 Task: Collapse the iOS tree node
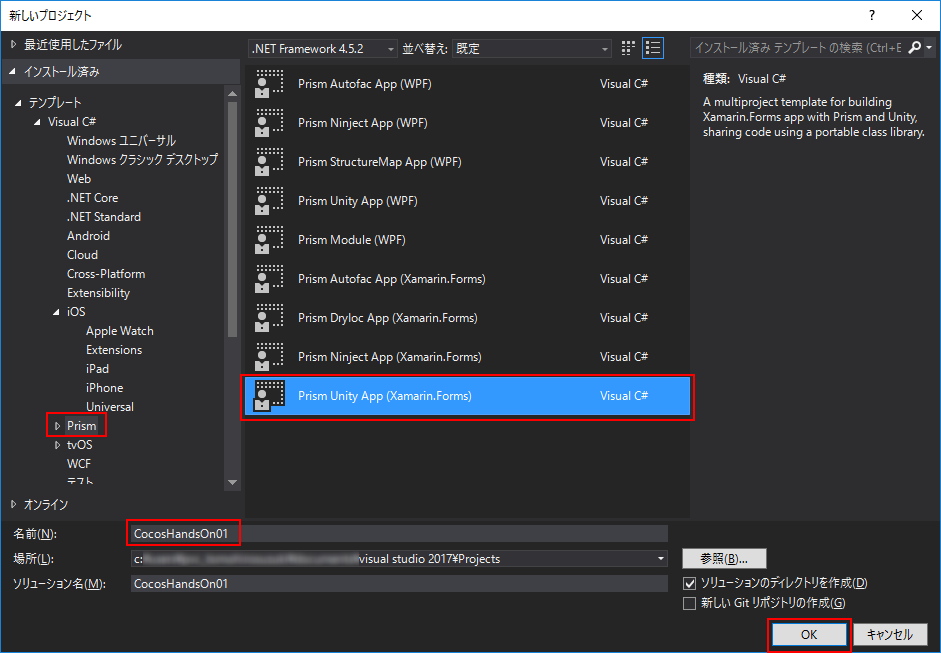click(56, 312)
